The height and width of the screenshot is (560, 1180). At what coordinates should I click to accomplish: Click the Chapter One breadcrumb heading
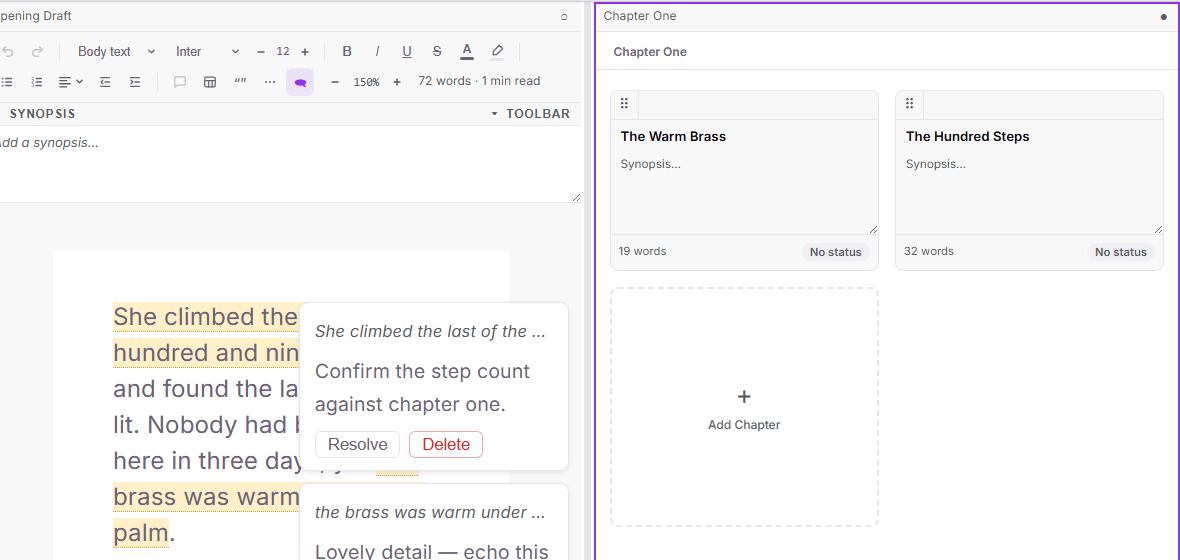(x=649, y=52)
